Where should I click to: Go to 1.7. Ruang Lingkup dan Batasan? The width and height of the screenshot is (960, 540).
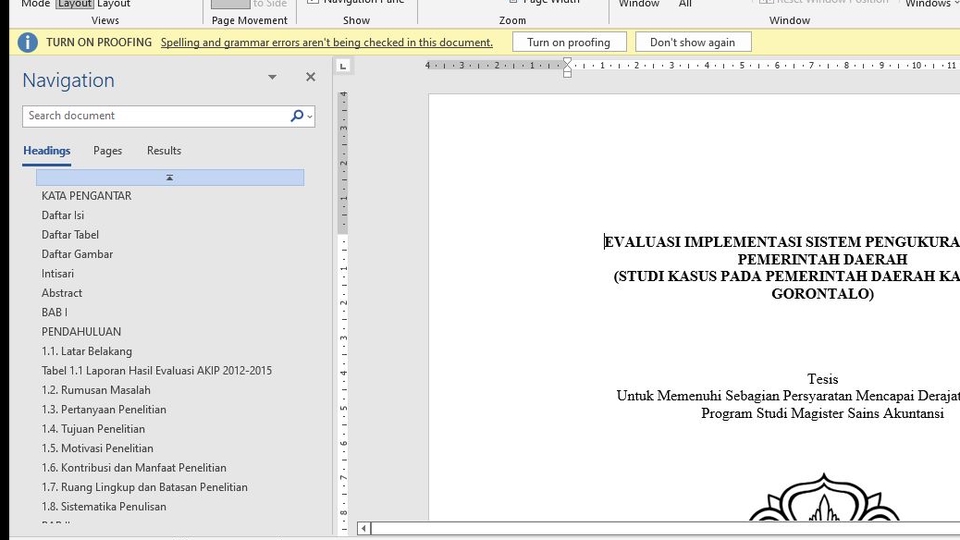pyautogui.click(x=144, y=487)
